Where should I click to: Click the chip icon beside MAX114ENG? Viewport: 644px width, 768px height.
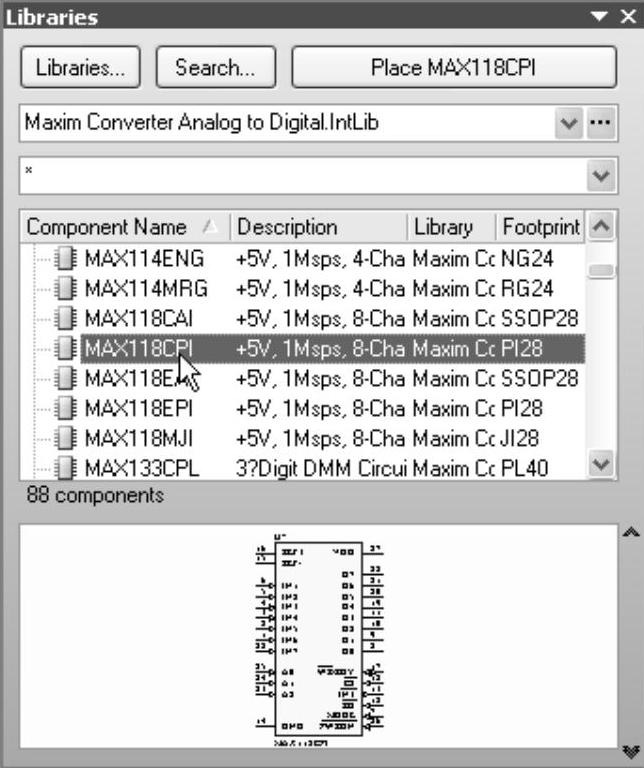(x=66, y=259)
